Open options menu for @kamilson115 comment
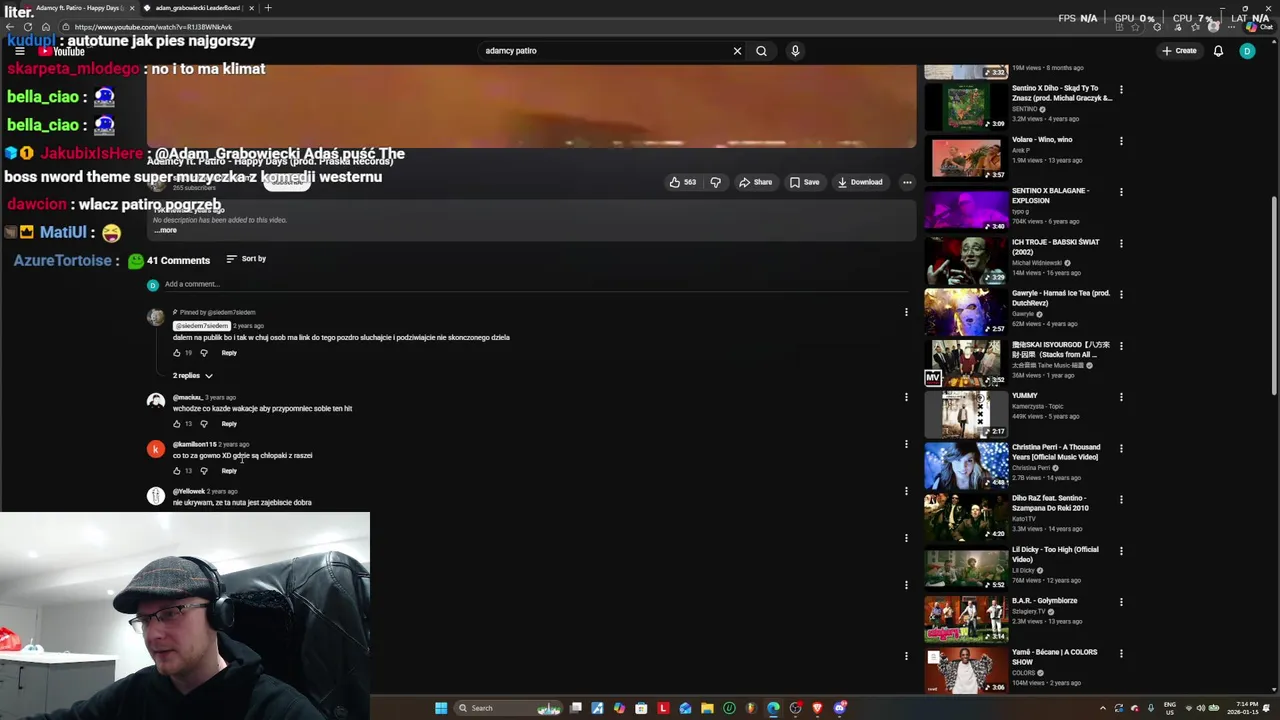This screenshot has width=1280, height=720. [x=906, y=444]
